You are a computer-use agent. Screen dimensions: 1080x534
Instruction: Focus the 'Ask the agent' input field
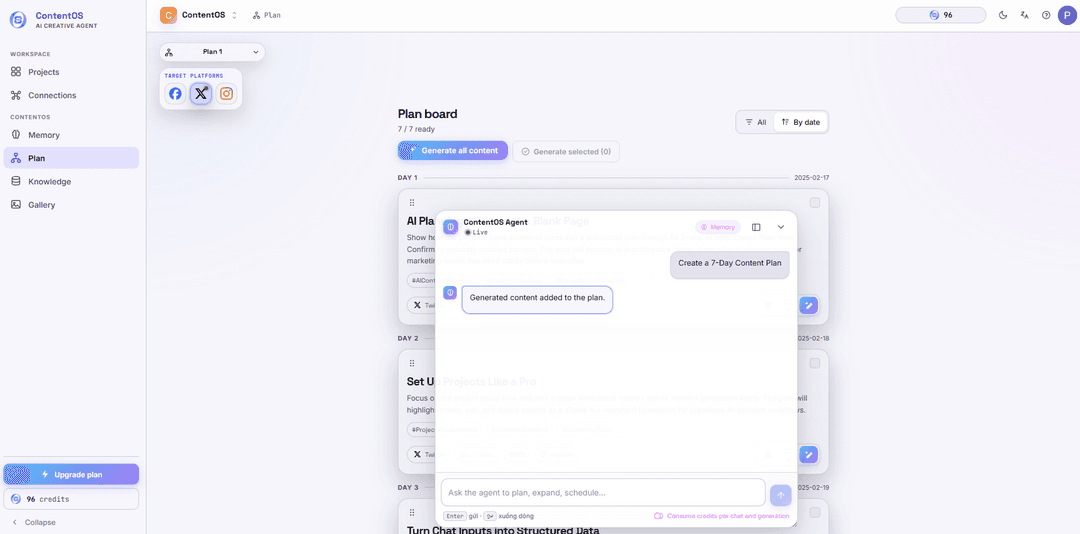[603, 493]
